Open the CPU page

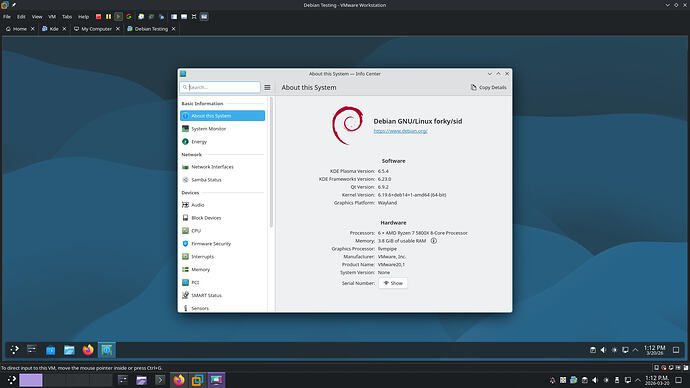[x=223, y=231]
